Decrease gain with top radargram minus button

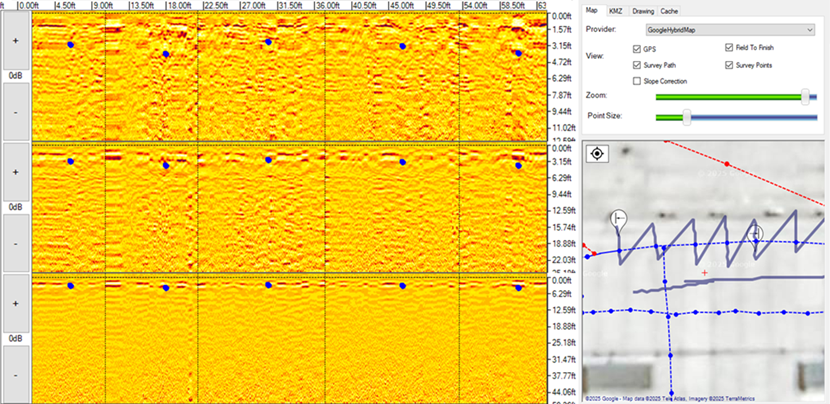tap(15, 113)
